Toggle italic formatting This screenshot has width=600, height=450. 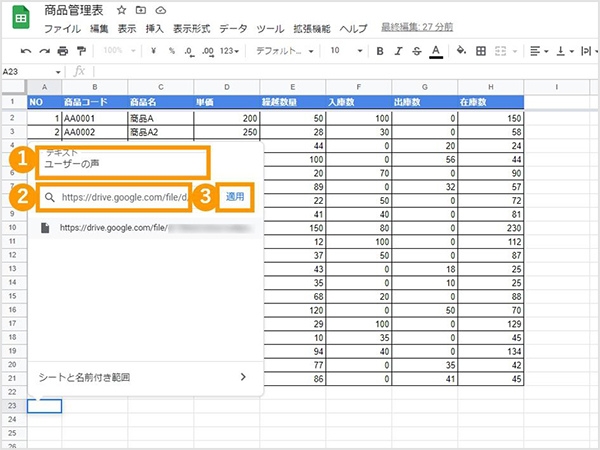(398, 51)
